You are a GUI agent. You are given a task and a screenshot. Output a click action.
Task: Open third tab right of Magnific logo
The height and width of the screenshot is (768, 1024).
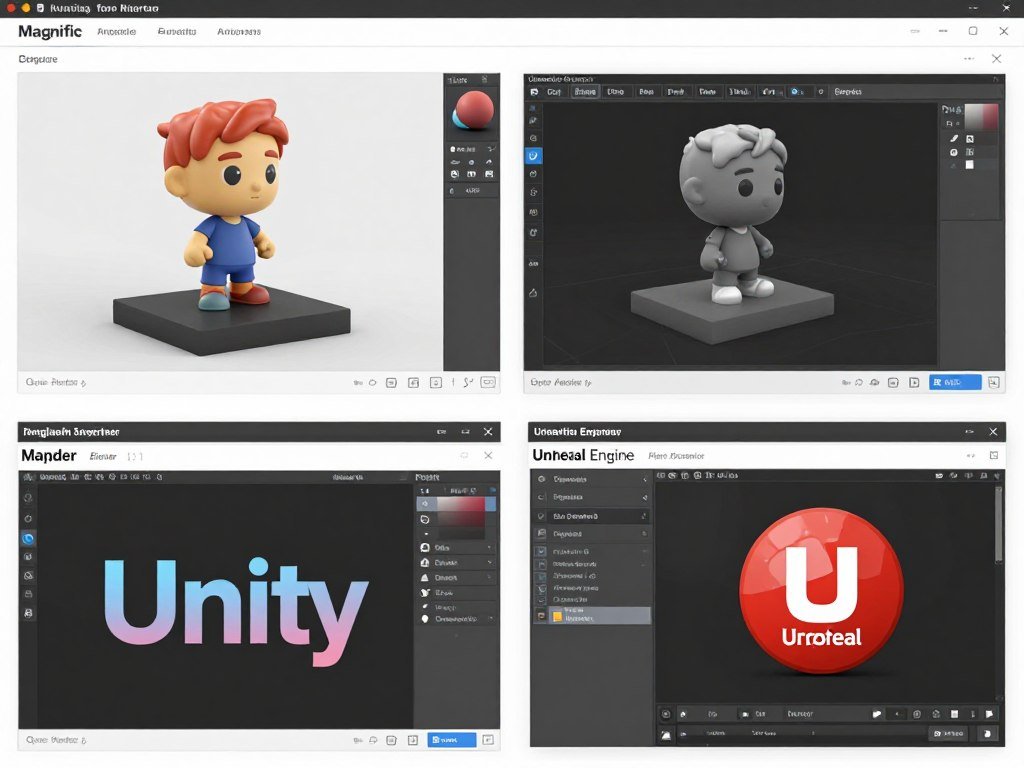coord(239,31)
